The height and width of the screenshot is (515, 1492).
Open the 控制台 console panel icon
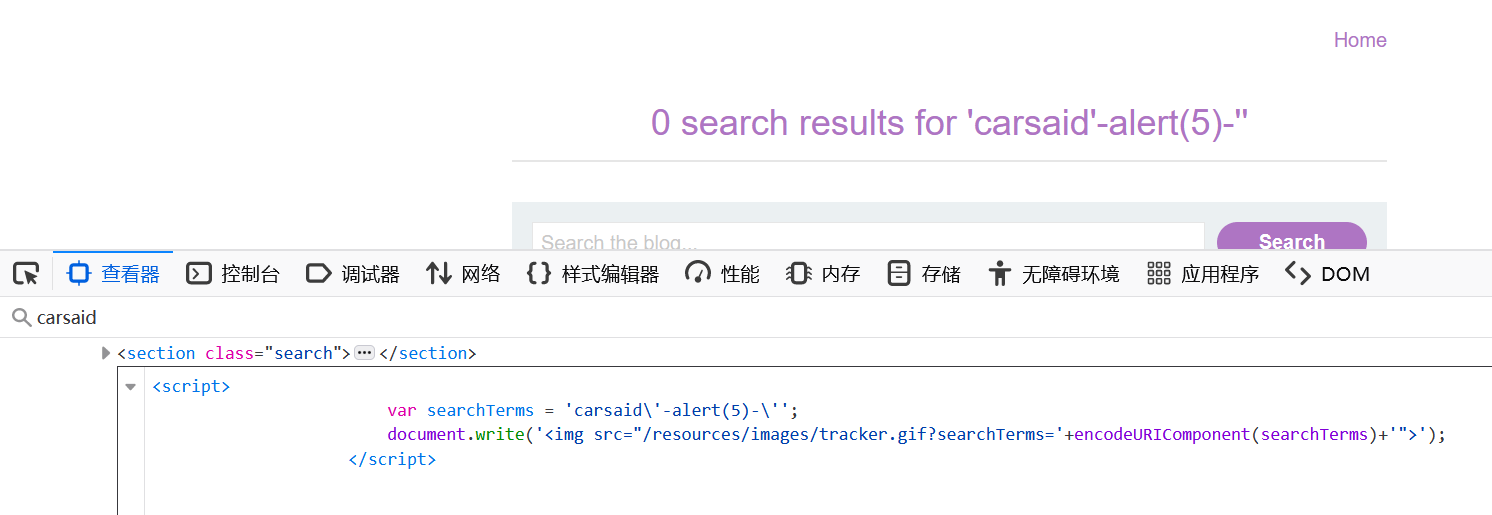pos(199,273)
